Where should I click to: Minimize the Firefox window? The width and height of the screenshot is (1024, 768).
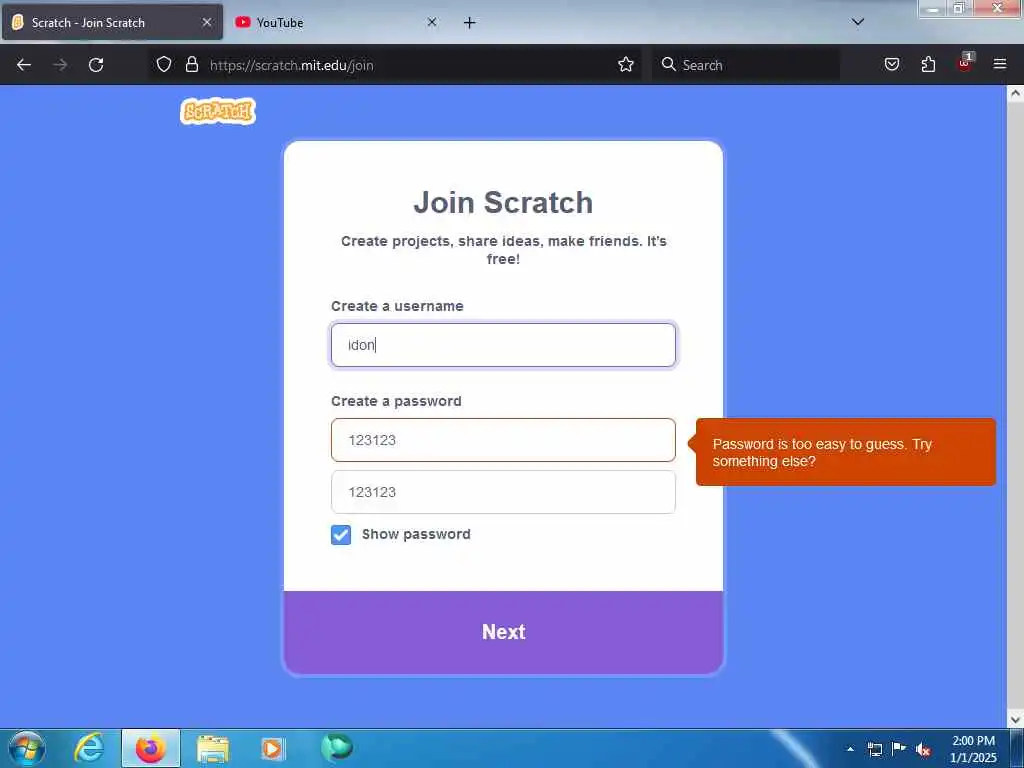coord(933,8)
